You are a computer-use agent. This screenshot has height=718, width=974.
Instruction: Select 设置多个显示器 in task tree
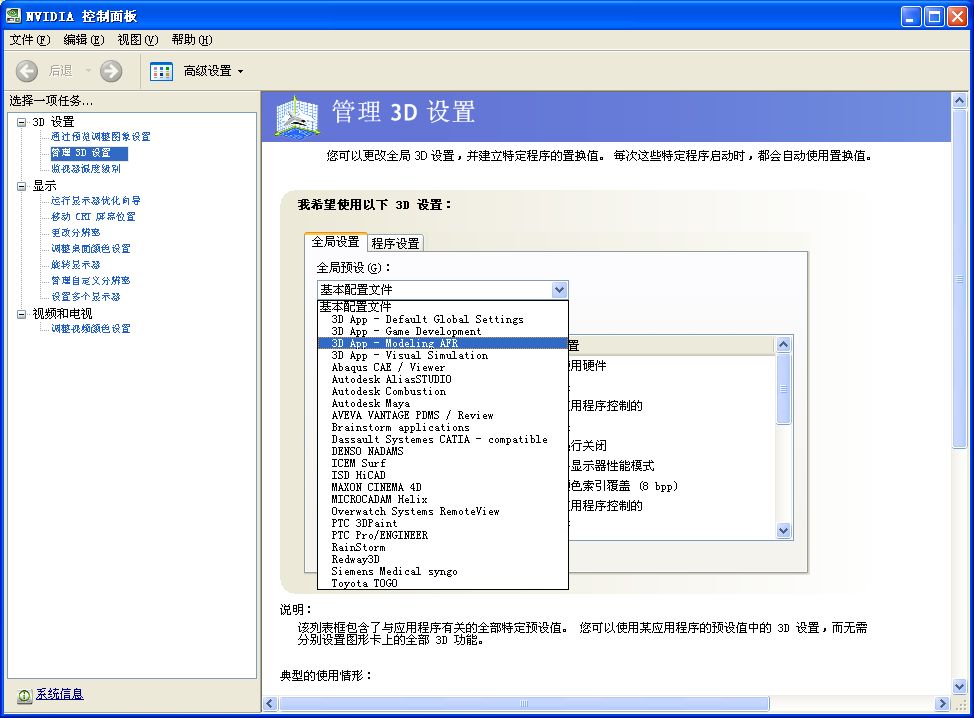click(86, 297)
